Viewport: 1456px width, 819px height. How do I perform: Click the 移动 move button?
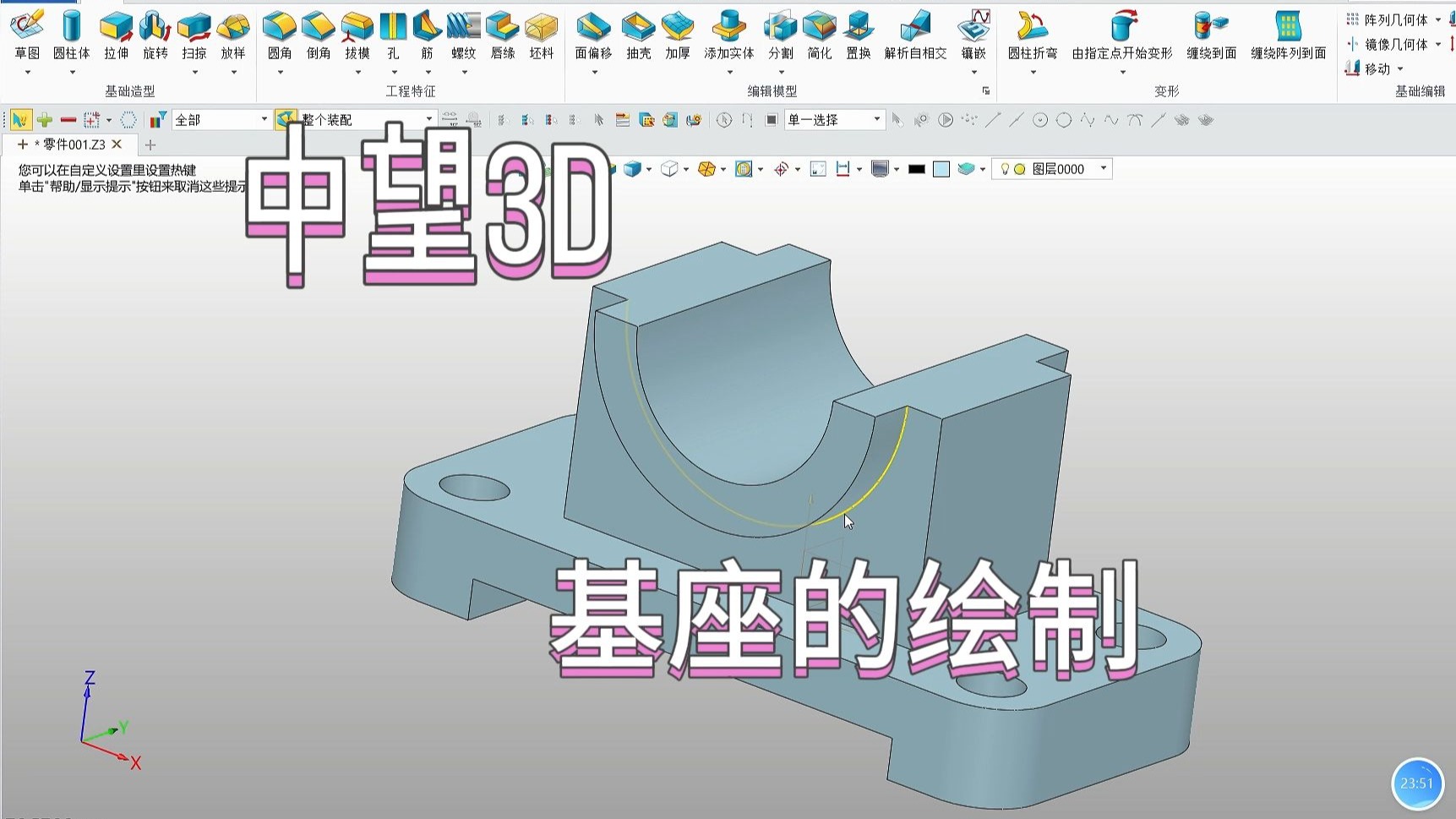click(1368, 68)
